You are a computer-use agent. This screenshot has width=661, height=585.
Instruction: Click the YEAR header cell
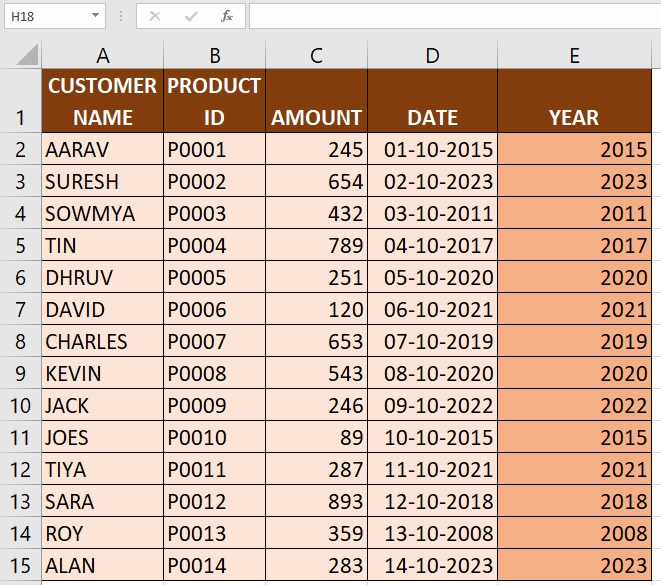574,117
